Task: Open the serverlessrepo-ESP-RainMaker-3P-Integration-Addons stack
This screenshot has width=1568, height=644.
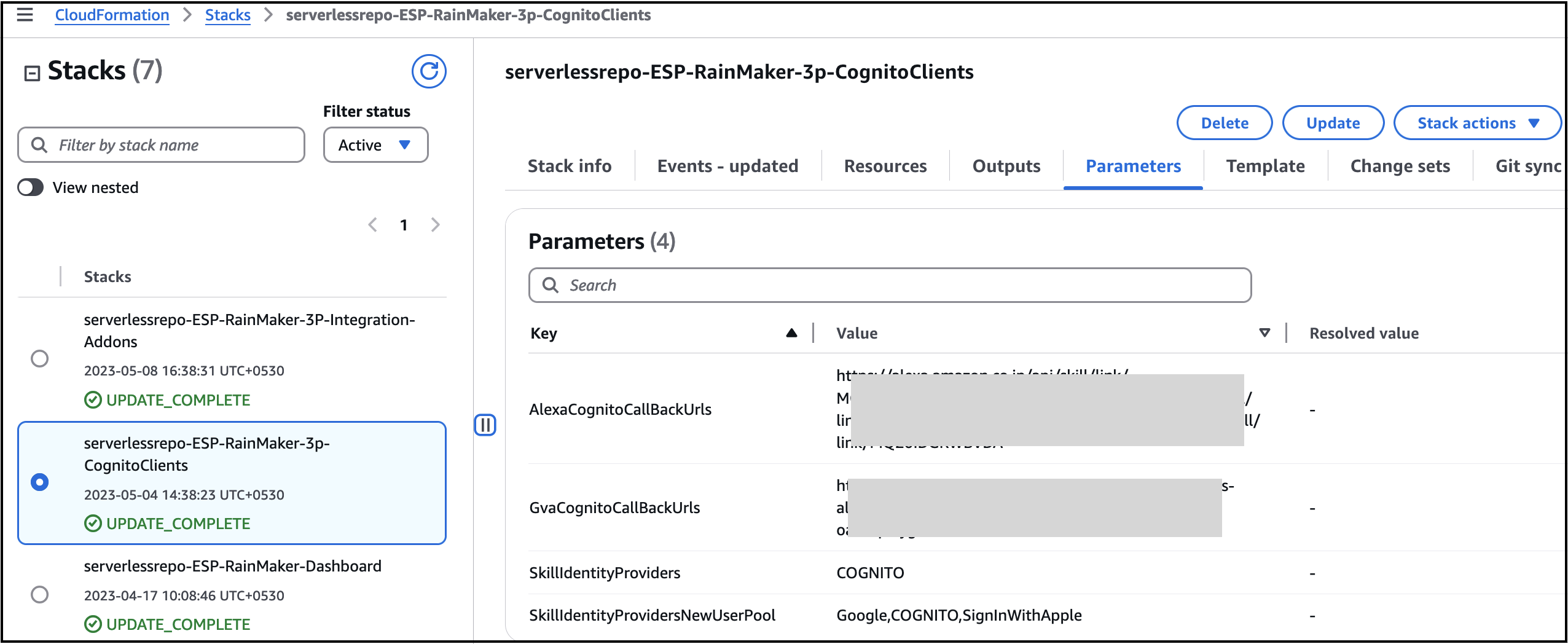Action: tap(249, 331)
